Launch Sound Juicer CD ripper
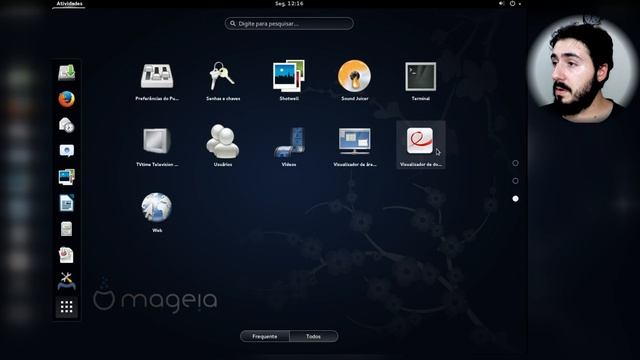Image resolution: width=640 pixels, height=360 pixels. click(354, 81)
